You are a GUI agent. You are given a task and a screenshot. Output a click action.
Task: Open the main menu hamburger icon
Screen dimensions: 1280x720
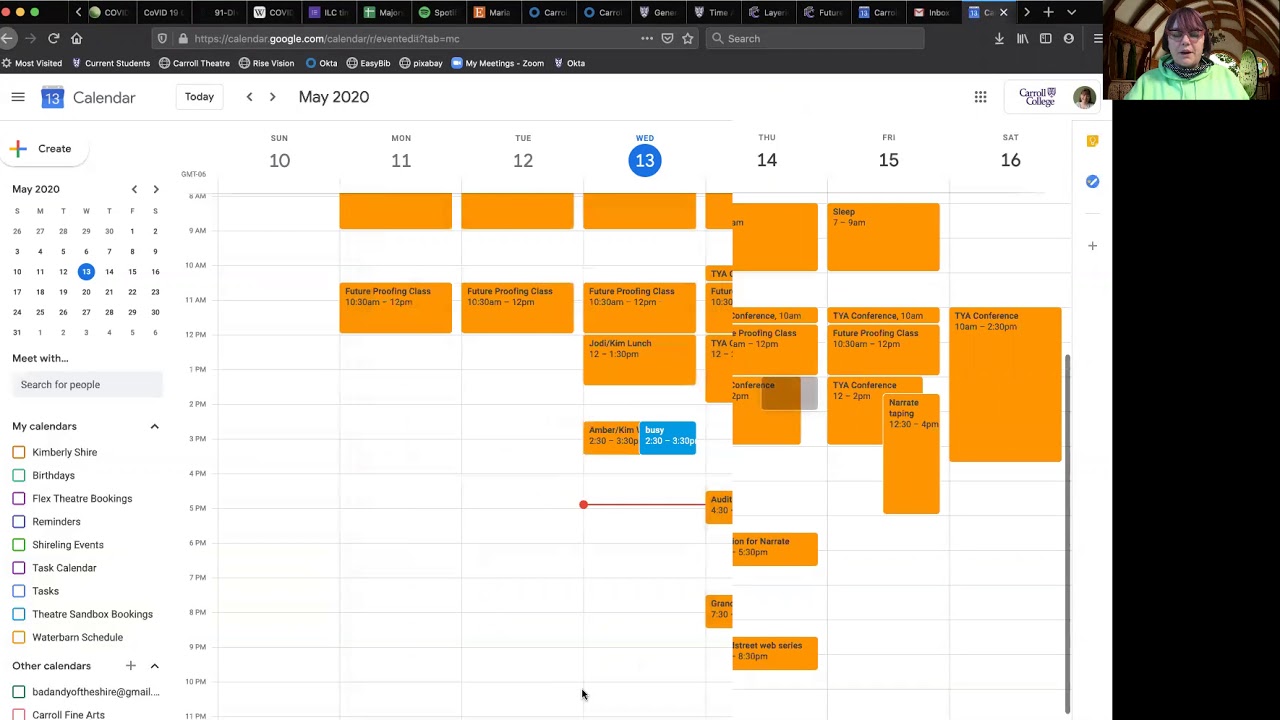pyautogui.click(x=18, y=97)
